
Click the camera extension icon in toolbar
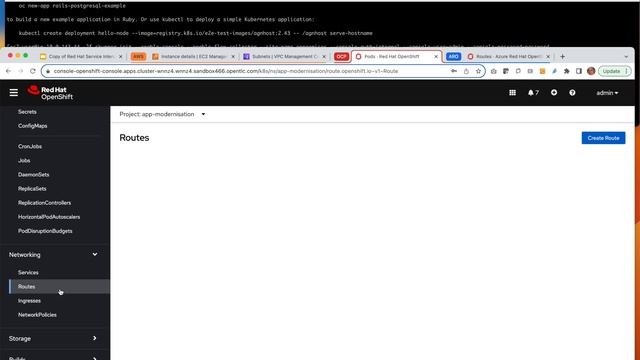coord(493,71)
